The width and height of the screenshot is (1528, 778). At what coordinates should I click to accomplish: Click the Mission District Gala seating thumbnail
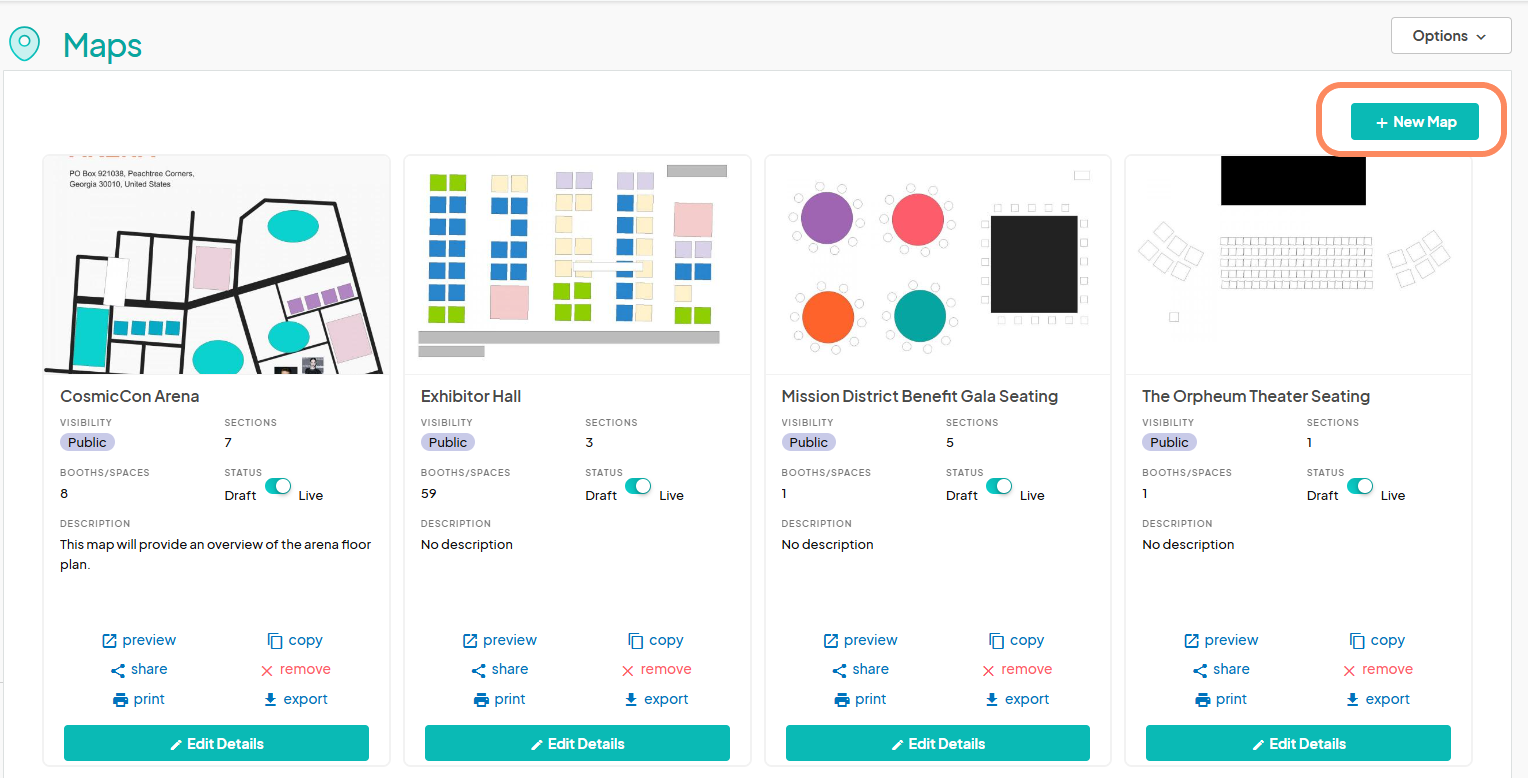[x=937, y=265]
